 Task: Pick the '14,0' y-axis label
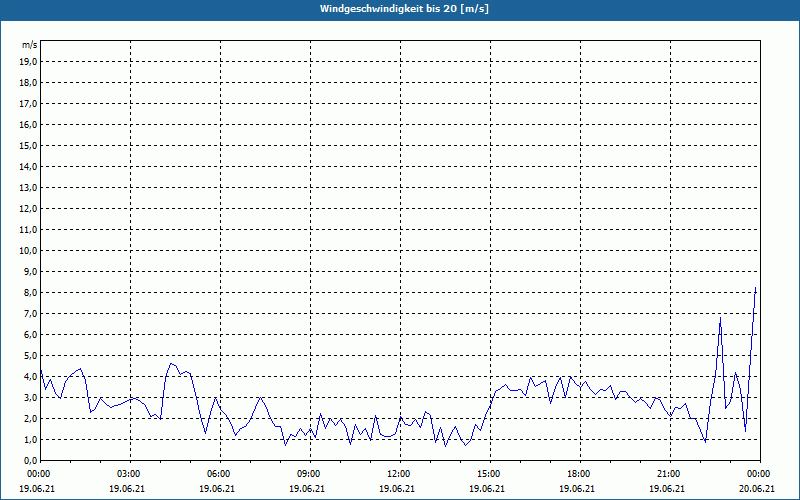point(29,166)
